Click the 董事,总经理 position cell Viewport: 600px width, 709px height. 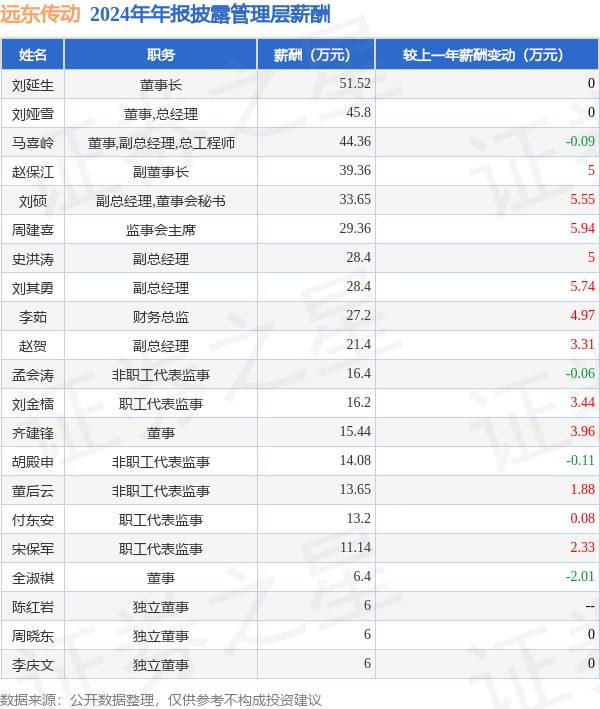point(161,114)
